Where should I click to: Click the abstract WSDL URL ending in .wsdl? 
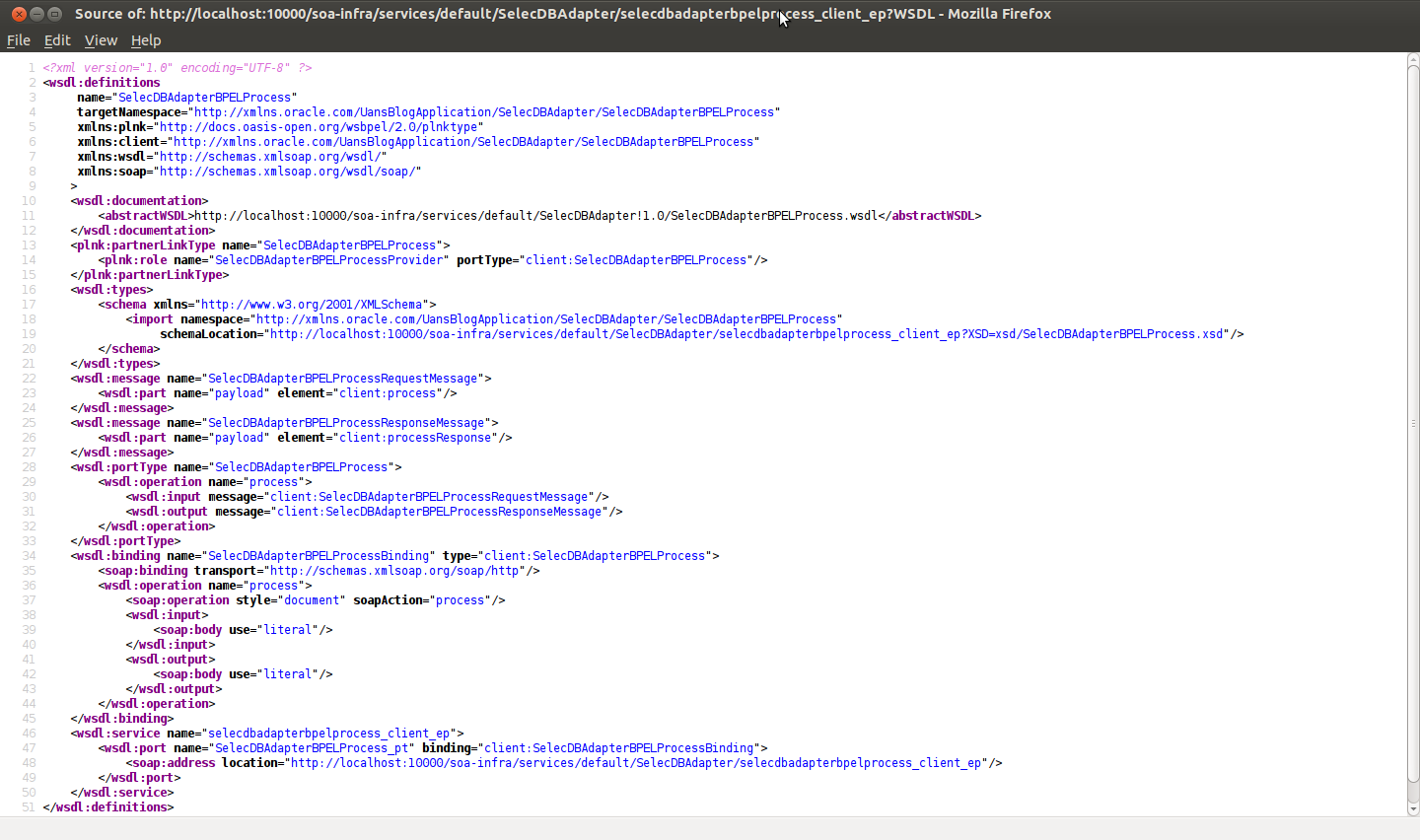click(535, 216)
